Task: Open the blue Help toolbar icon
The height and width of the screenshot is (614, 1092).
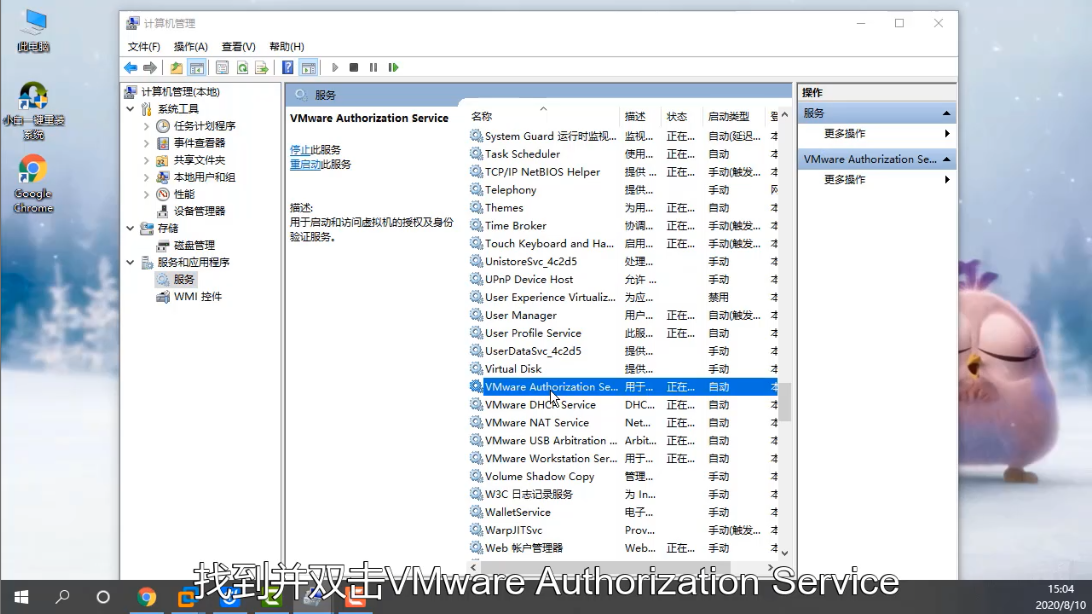Action: [x=288, y=68]
